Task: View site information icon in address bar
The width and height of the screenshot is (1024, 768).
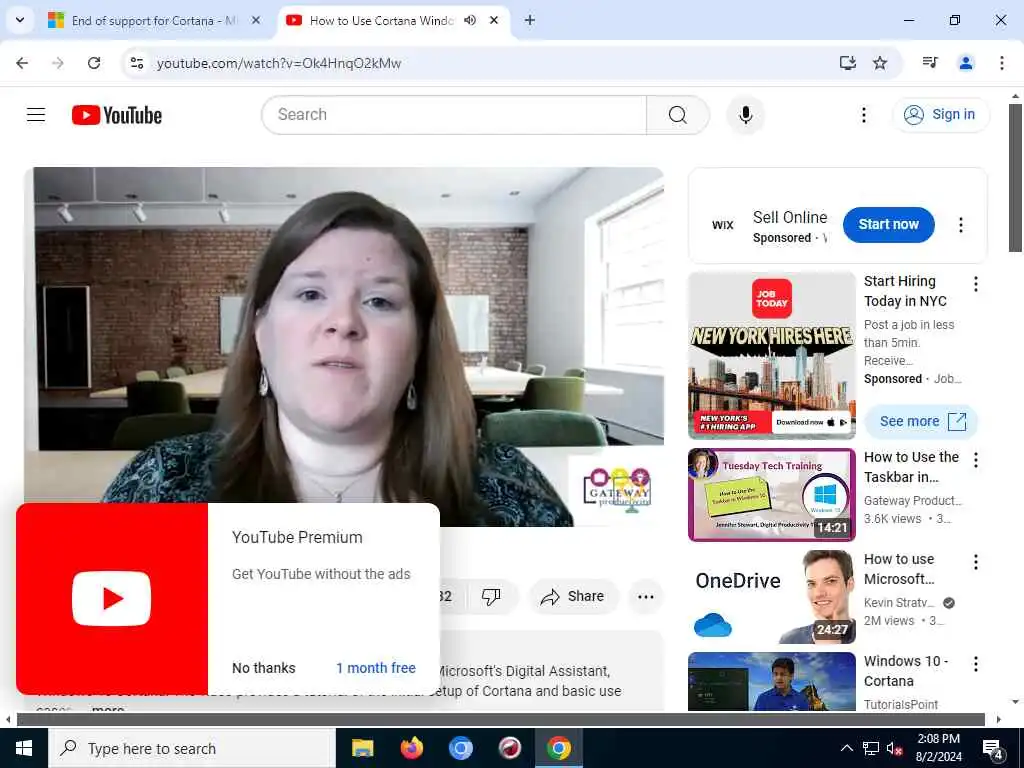Action: point(136,63)
